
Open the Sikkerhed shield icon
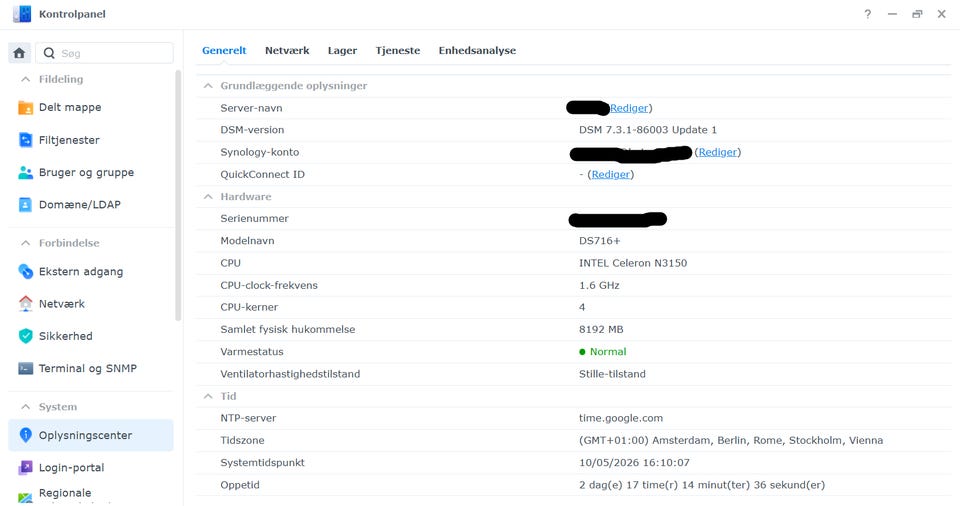[25, 336]
